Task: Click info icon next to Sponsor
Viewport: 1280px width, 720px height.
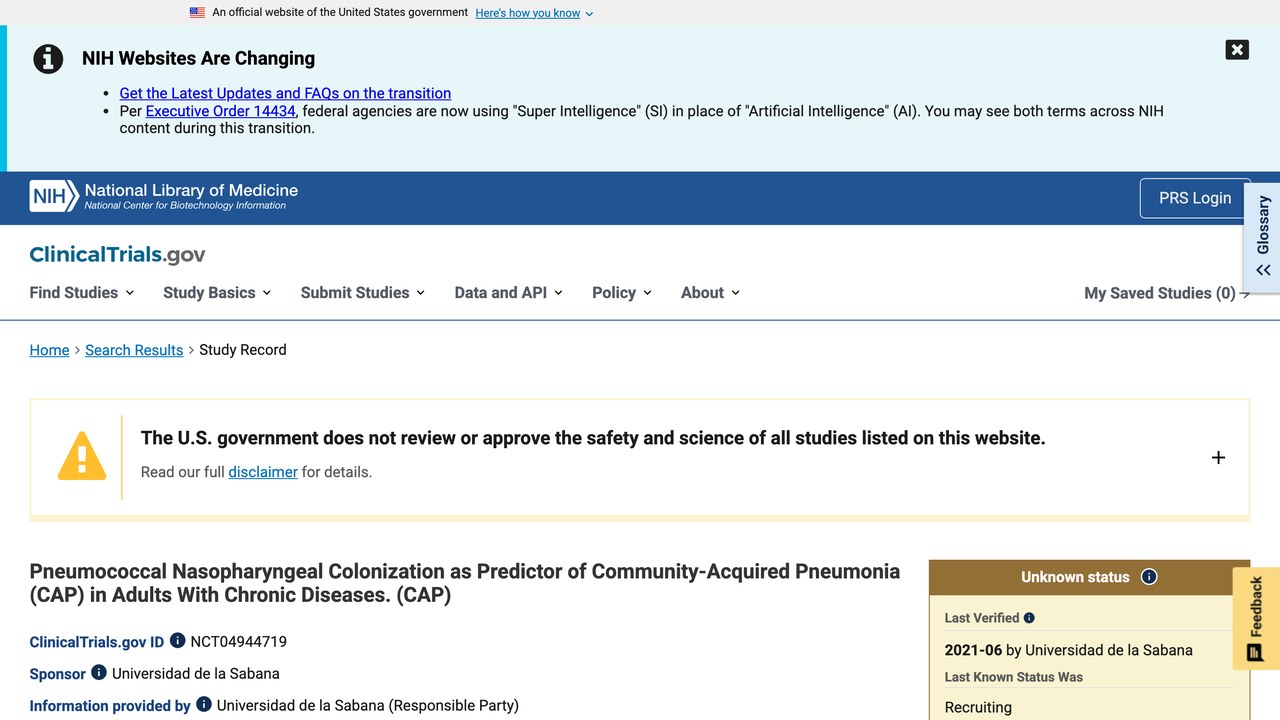Action: (99, 672)
